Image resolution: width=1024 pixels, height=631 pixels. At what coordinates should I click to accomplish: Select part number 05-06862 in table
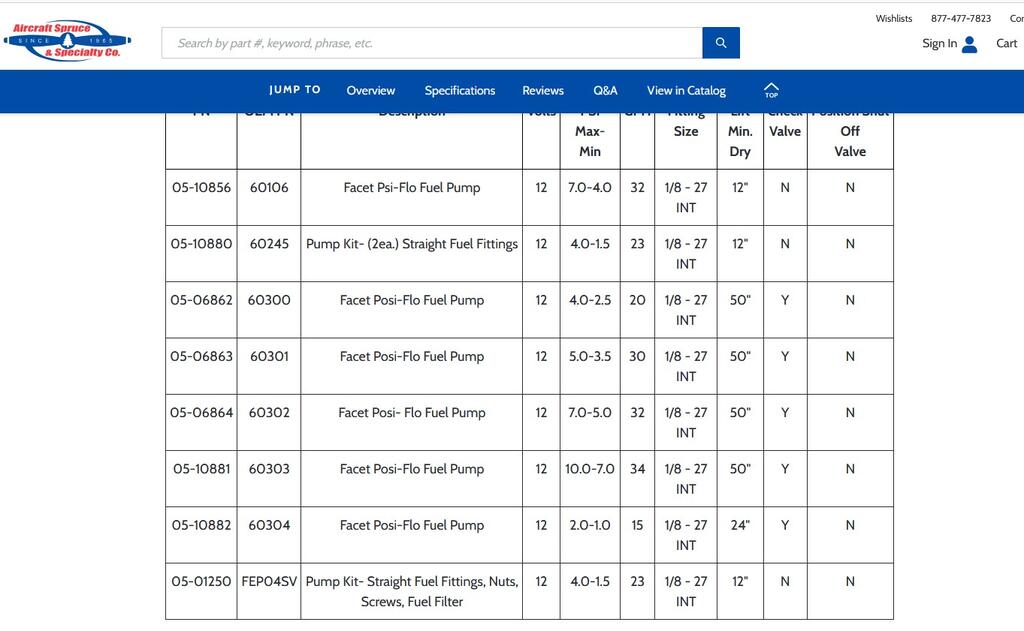point(201,300)
